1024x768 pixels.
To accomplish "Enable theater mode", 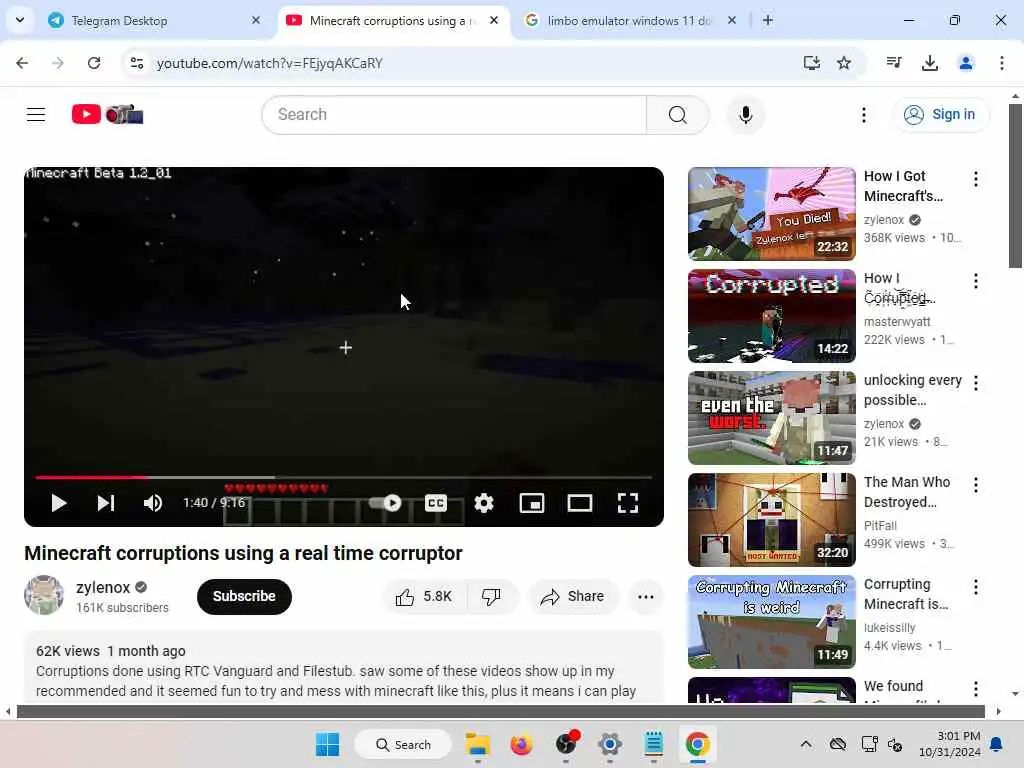I will click(x=580, y=503).
